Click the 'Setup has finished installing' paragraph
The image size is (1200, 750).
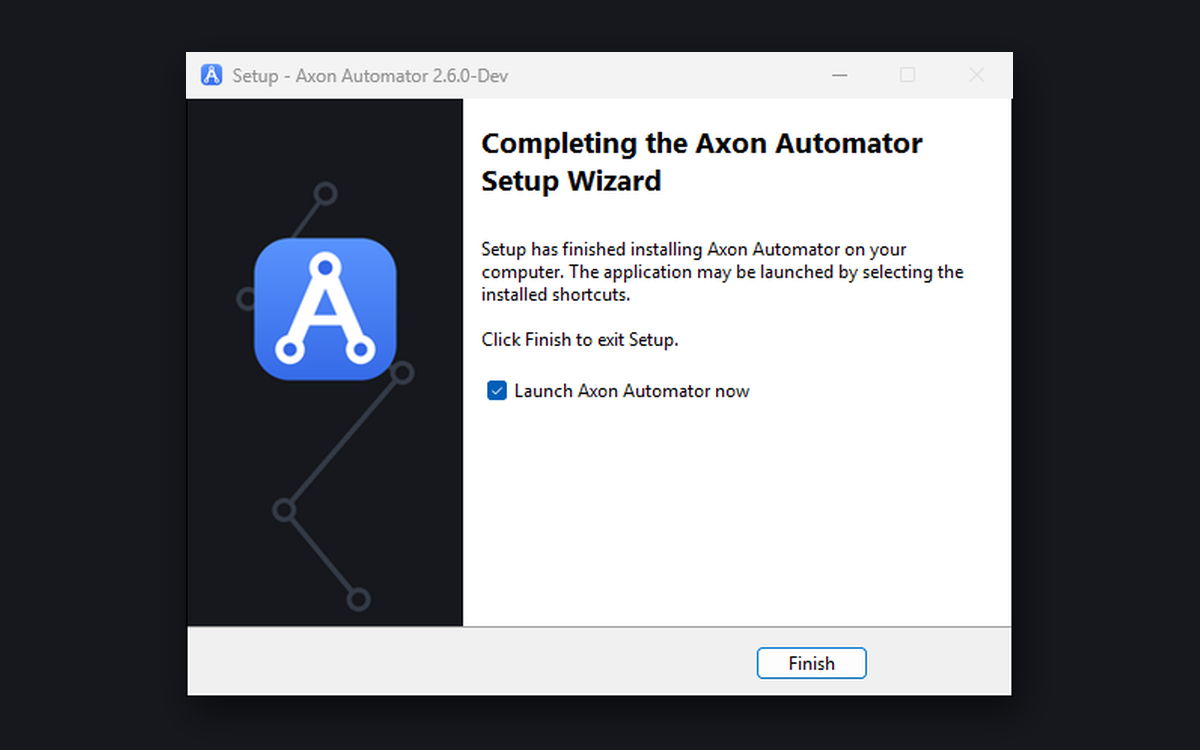pos(722,272)
